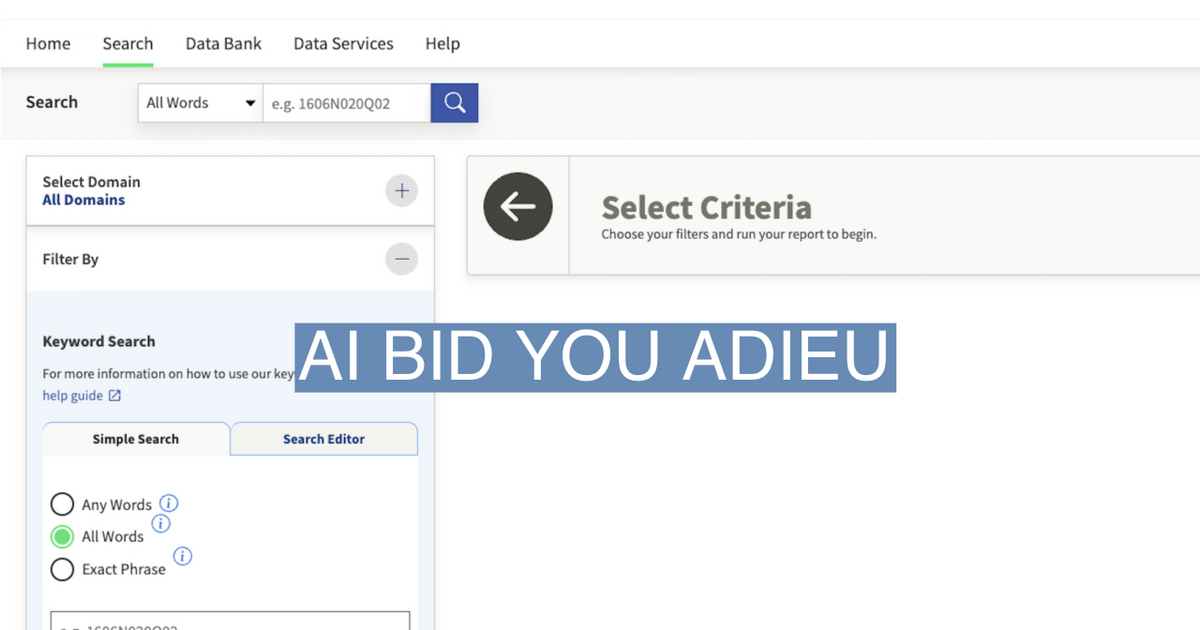Select the All Words radio button

tap(62, 537)
